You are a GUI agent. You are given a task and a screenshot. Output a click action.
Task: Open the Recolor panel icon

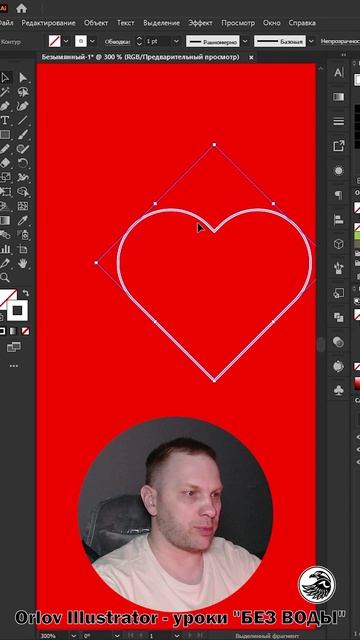pos(338,366)
